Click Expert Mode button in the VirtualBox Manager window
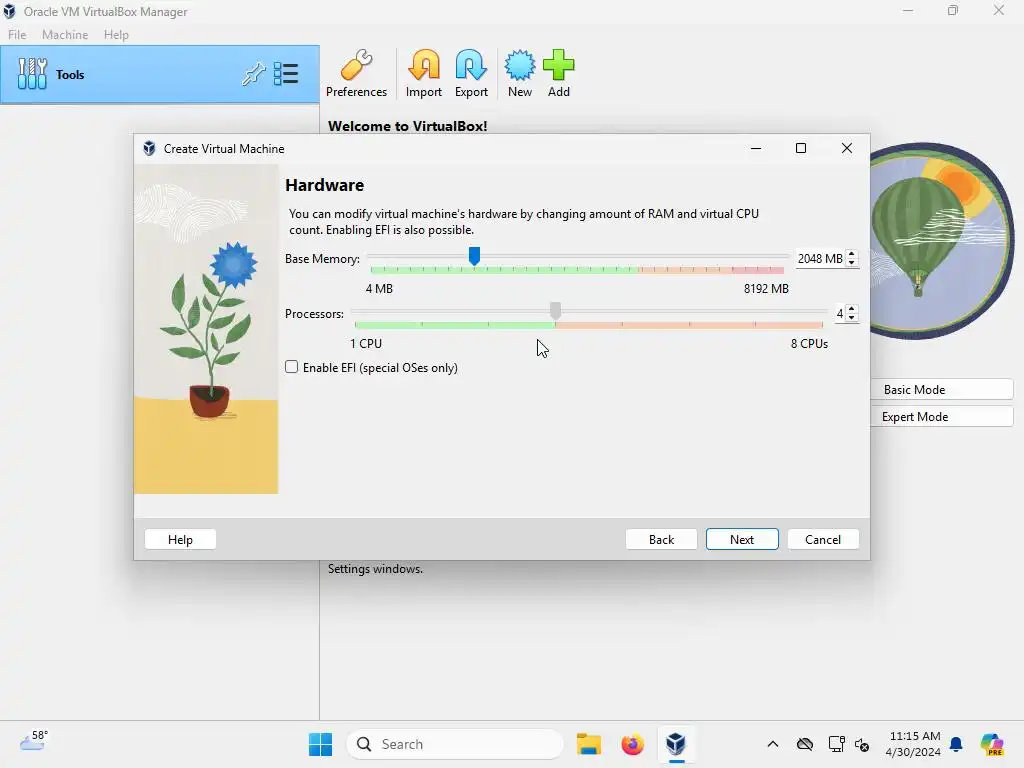 point(941,417)
